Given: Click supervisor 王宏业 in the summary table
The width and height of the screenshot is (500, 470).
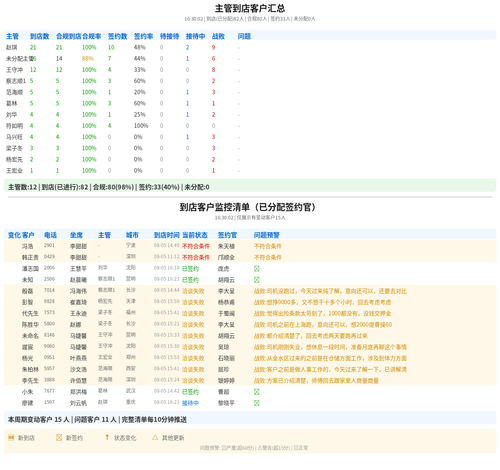Looking at the screenshot, I should (14, 171).
